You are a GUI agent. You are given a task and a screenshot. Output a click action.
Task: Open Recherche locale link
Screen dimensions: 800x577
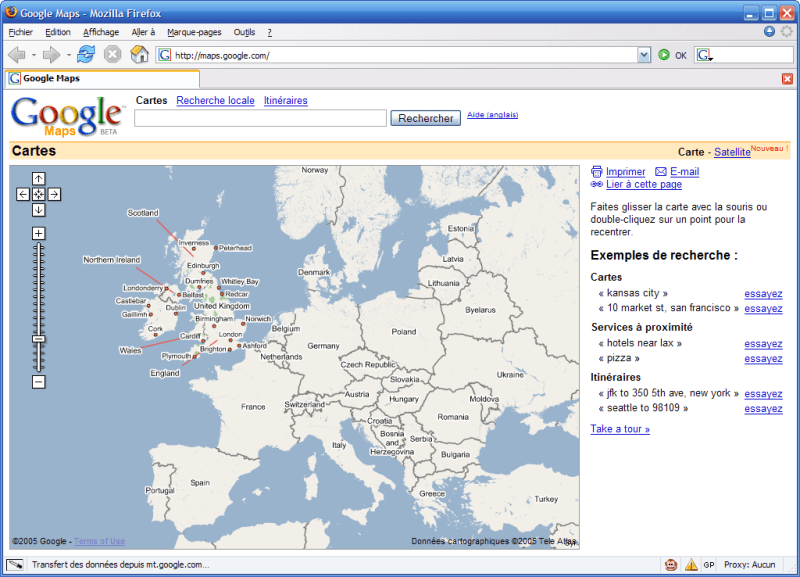(x=215, y=101)
